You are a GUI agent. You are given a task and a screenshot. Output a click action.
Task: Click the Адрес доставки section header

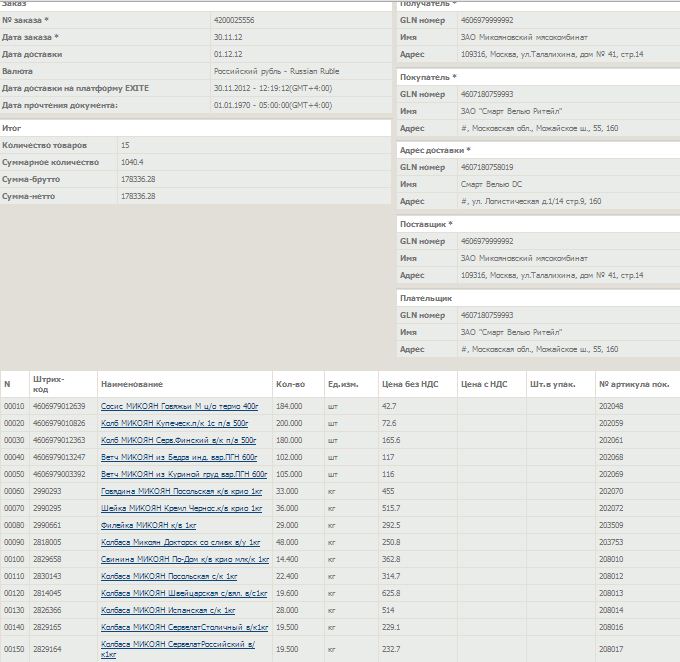tap(538, 150)
